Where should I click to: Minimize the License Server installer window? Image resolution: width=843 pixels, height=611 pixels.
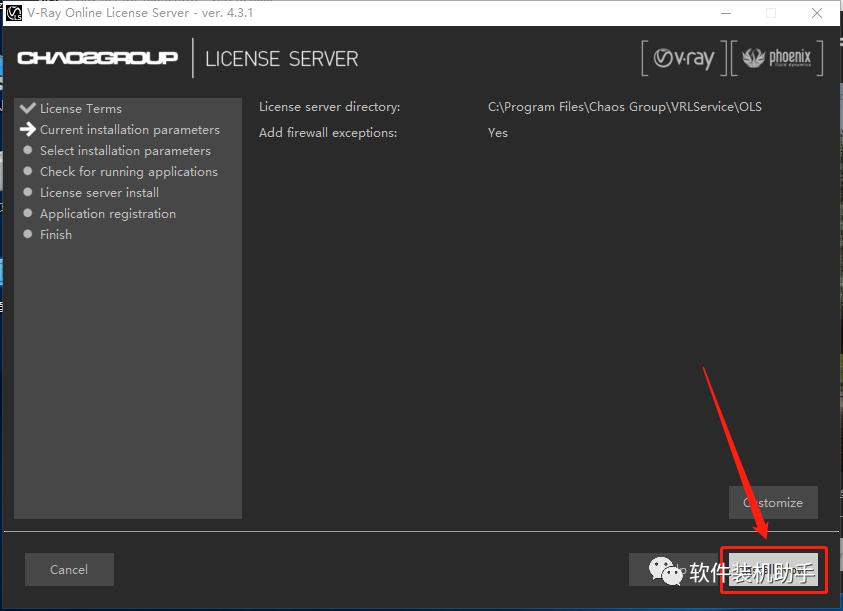[x=726, y=13]
